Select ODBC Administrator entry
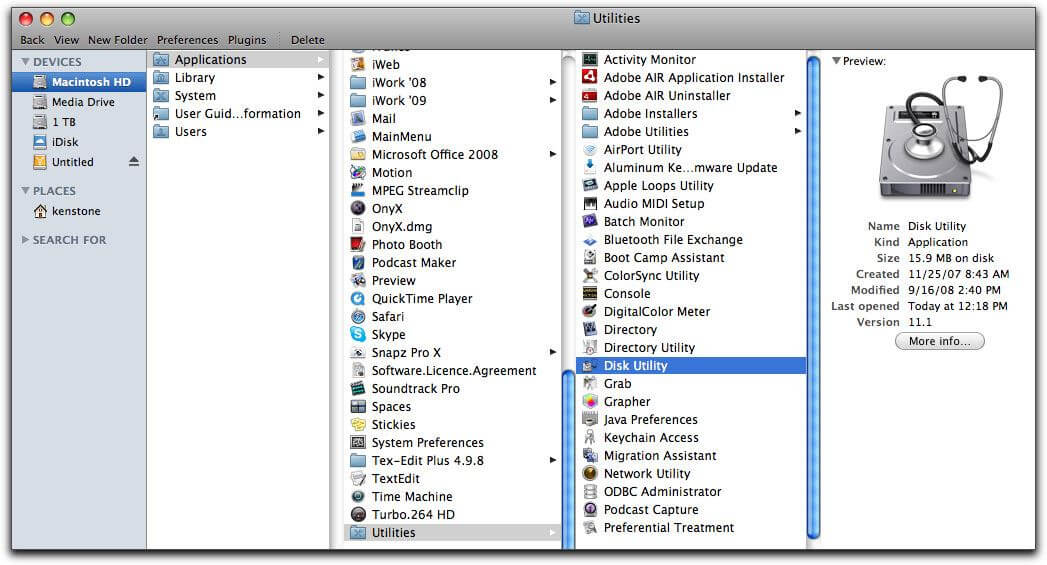Screen dimensions: 1047x565 690,492
